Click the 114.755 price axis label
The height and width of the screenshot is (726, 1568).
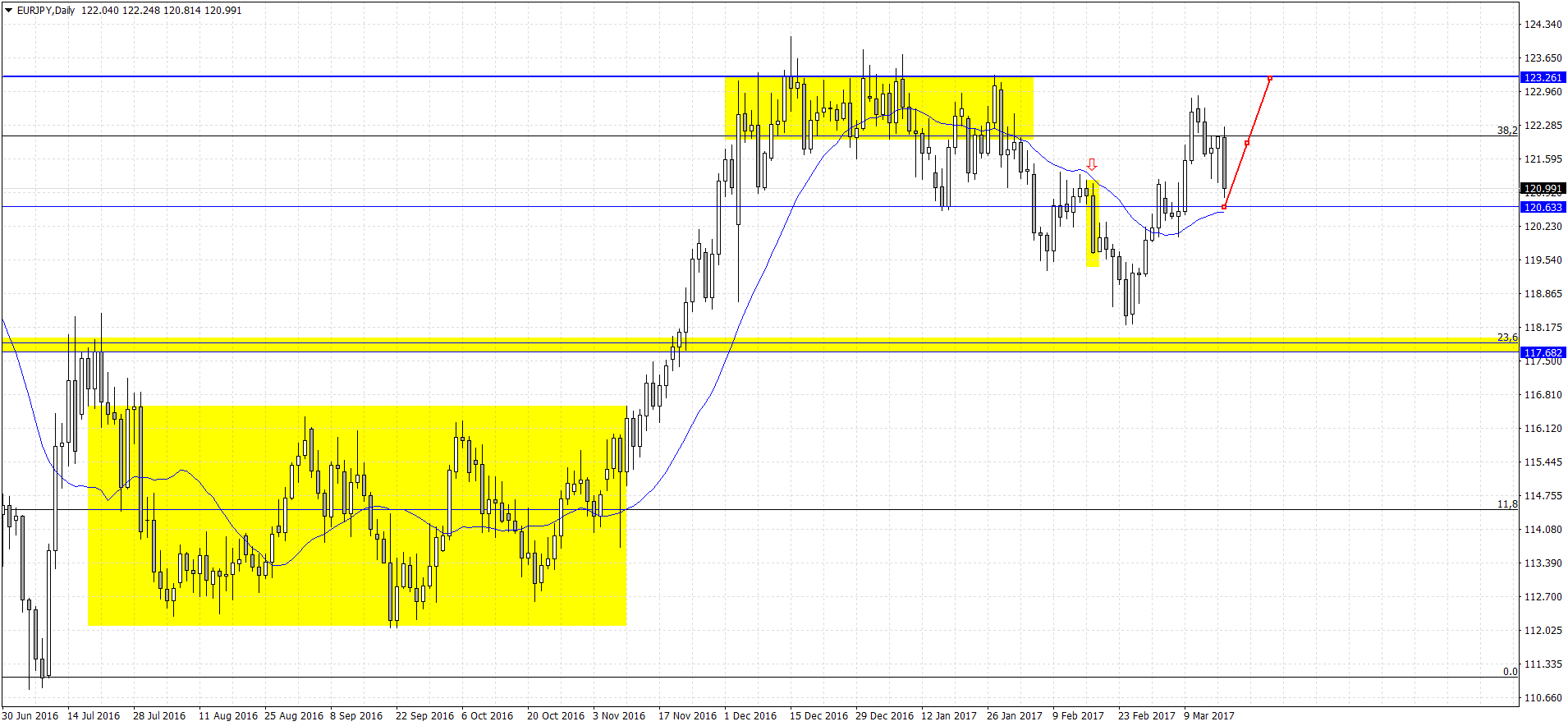(x=1543, y=496)
